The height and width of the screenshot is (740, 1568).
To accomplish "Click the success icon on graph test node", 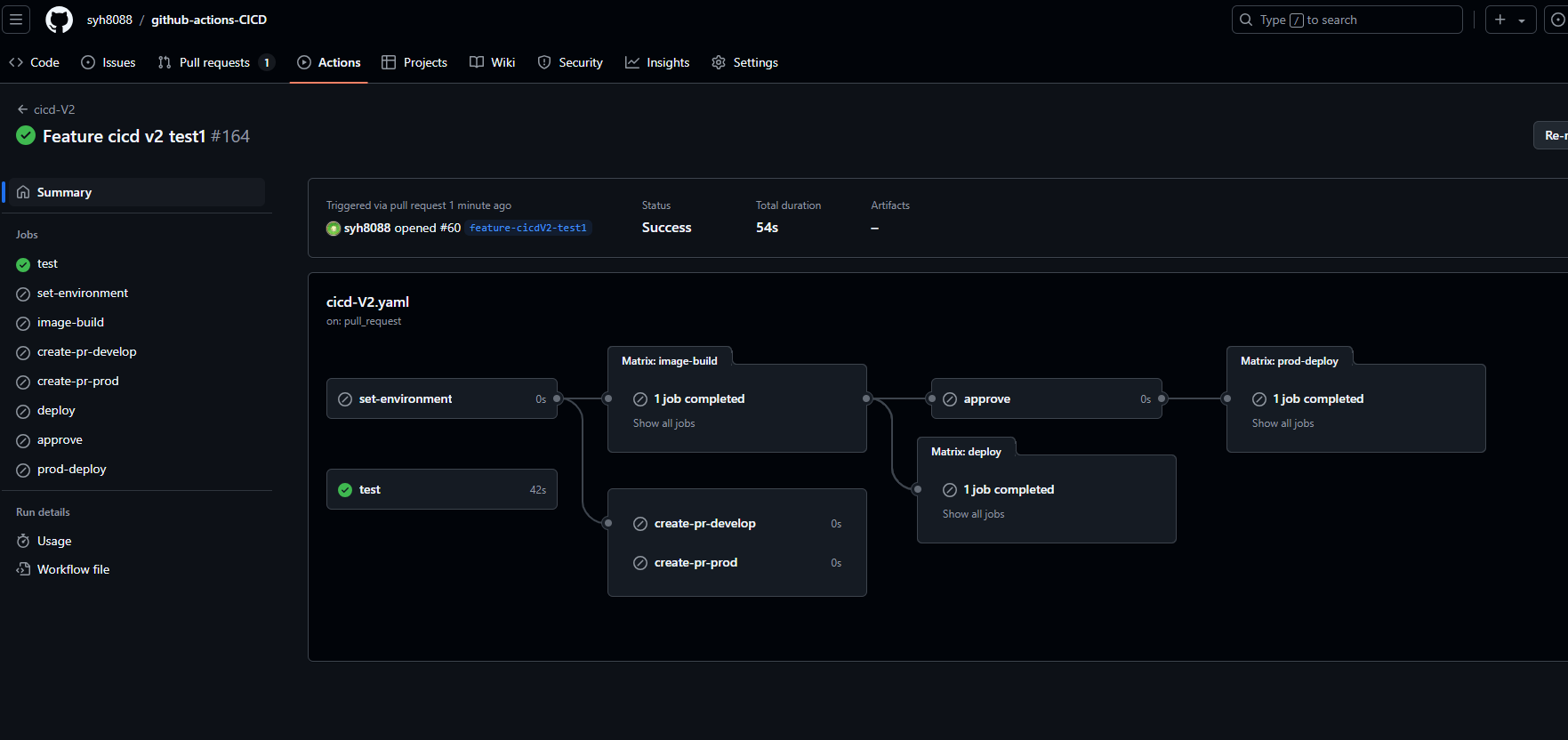I will pyautogui.click(x=345, y=490).
